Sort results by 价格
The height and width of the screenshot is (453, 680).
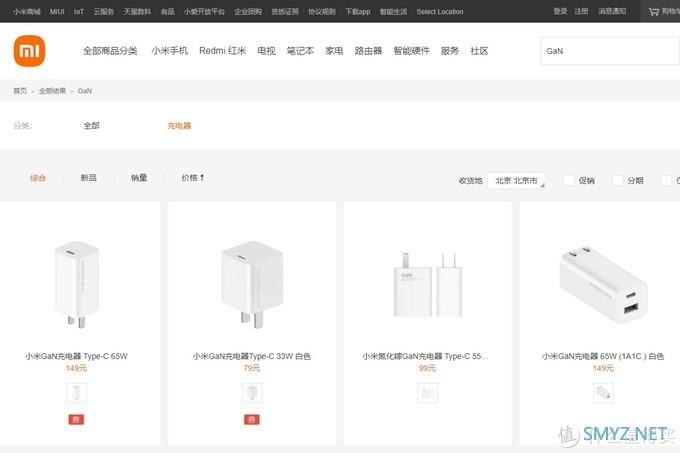[x=193, y=178]
